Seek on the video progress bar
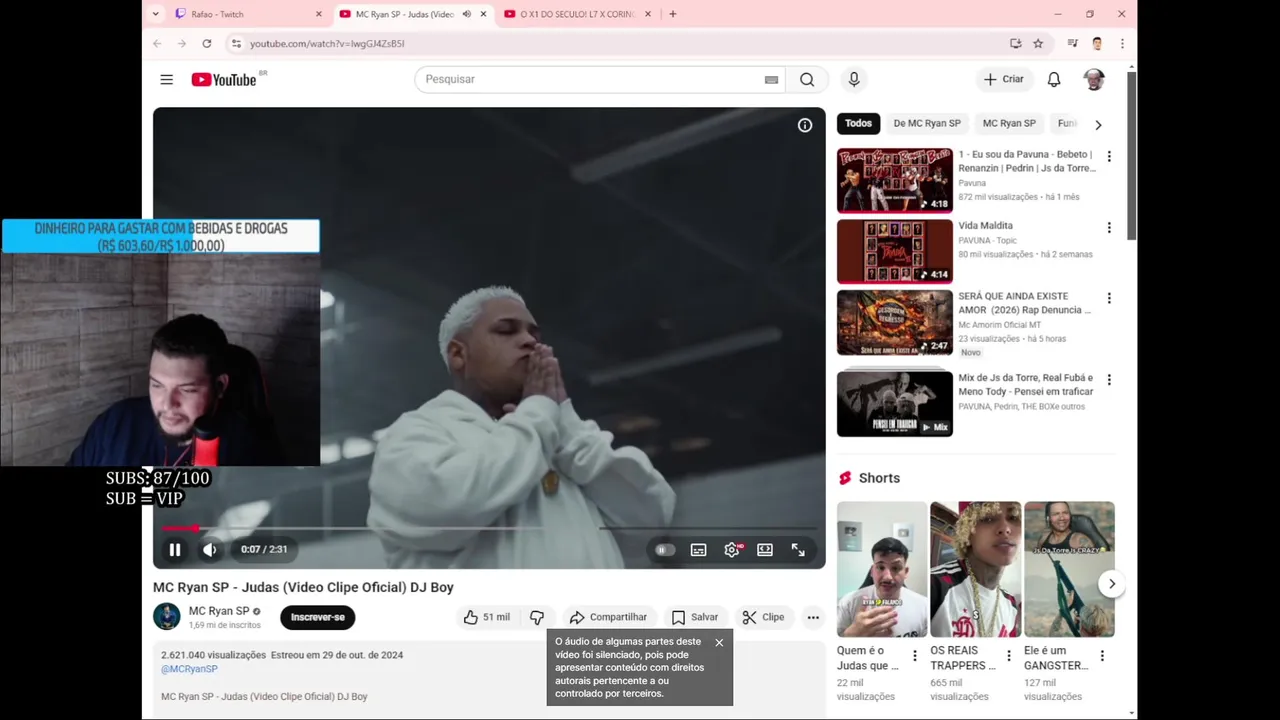The image size is (1280, 720). [489, 528]
